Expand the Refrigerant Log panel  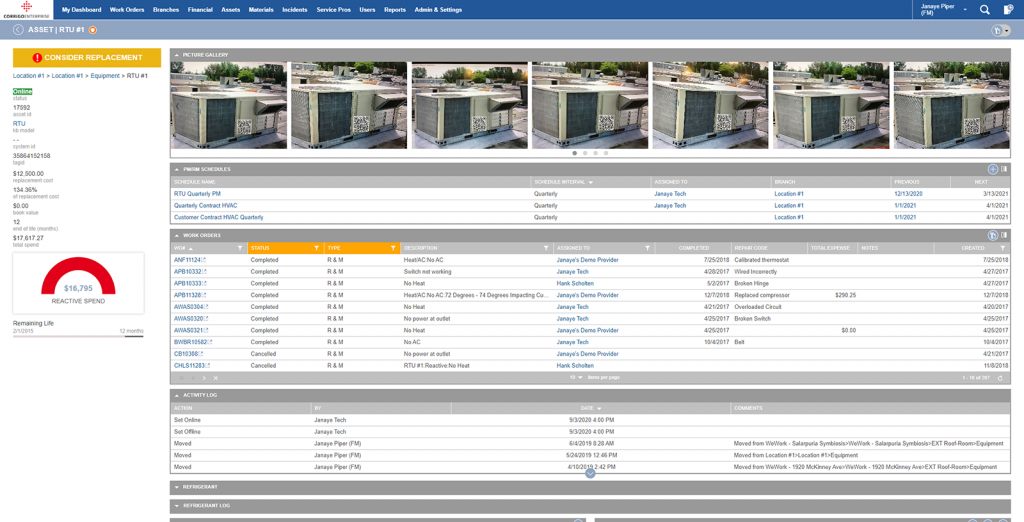pyautogui.click(x=177, y=506)
